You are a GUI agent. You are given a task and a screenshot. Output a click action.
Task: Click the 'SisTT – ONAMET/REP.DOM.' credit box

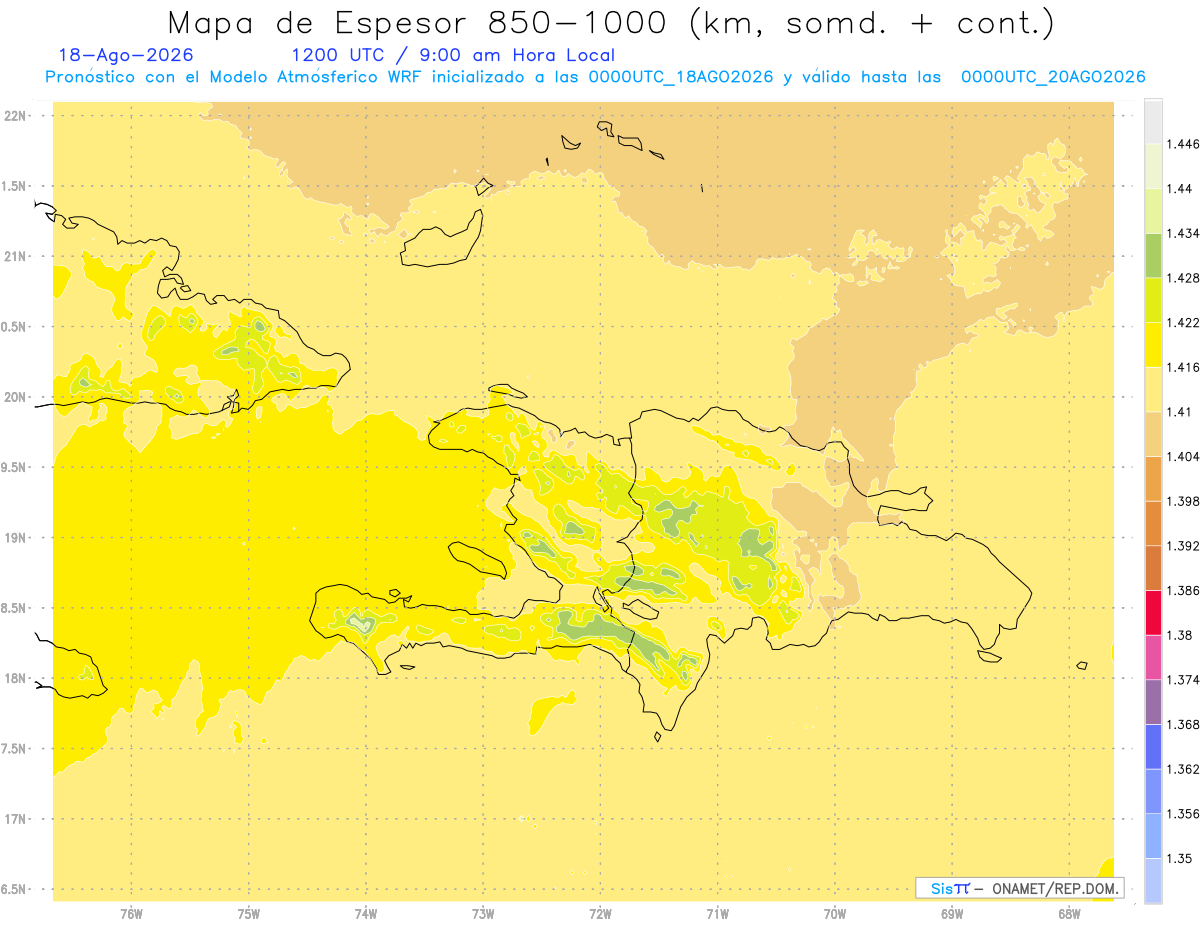point(1020,888)
